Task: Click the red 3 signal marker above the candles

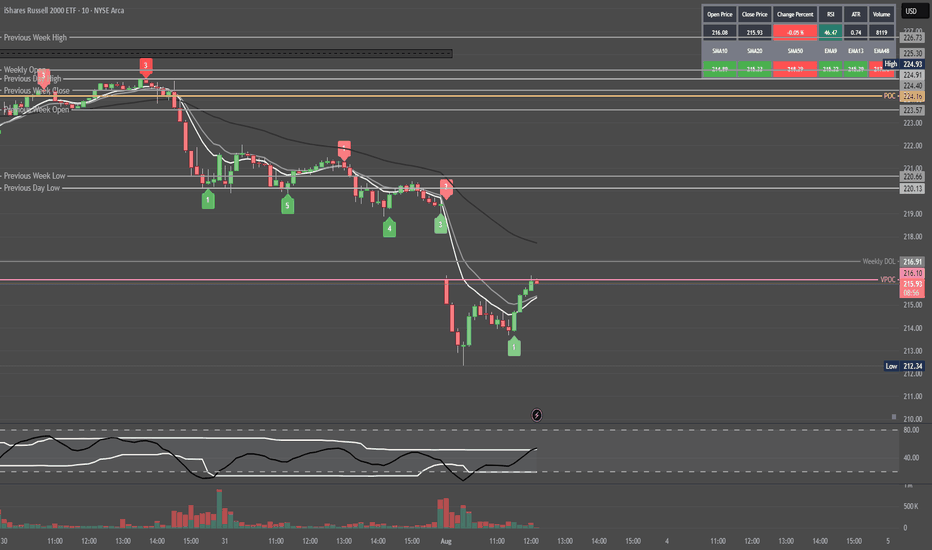Action: click(146, 67)
